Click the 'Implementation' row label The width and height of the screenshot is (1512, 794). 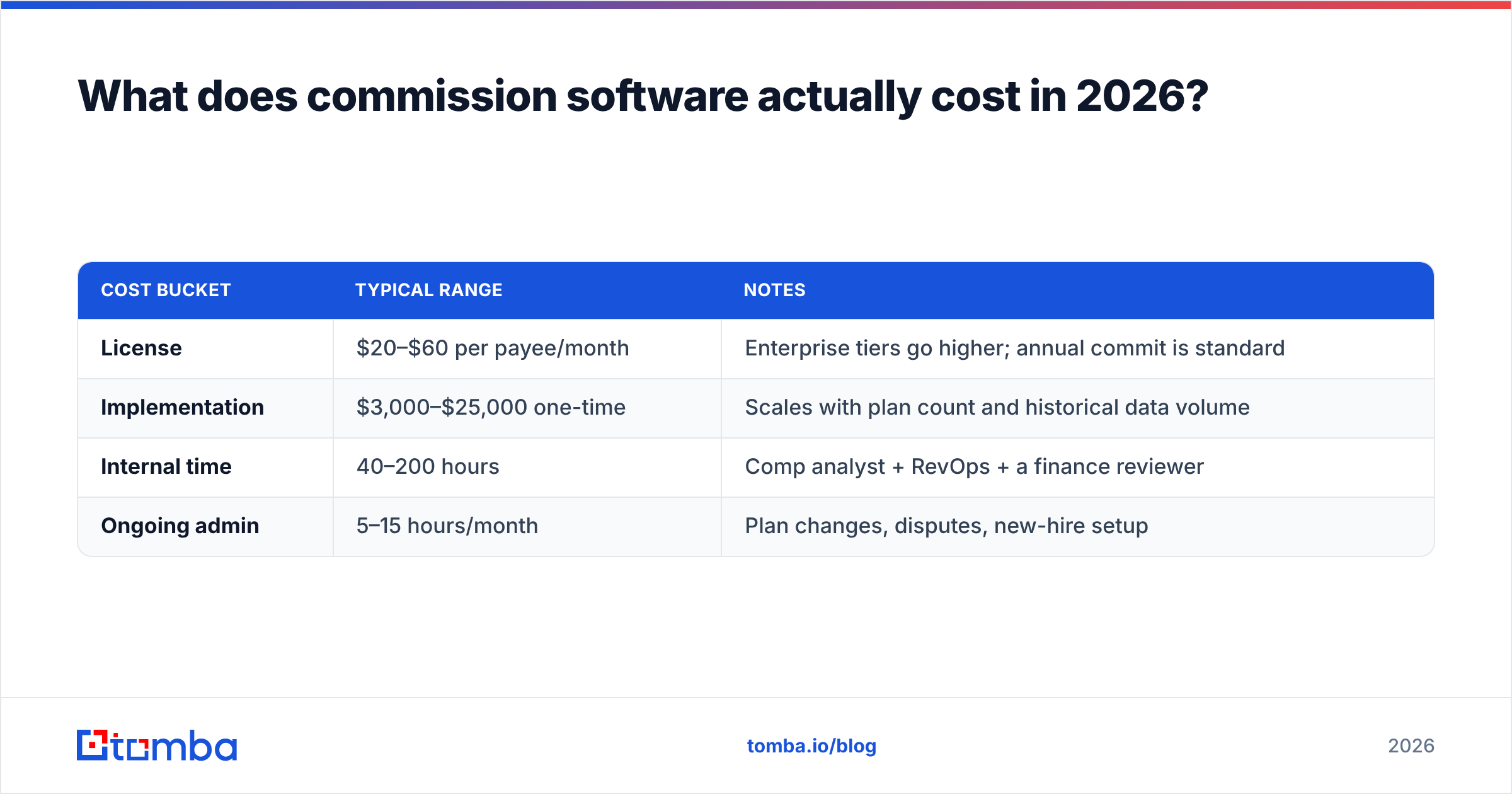click(x=183, y=408)
